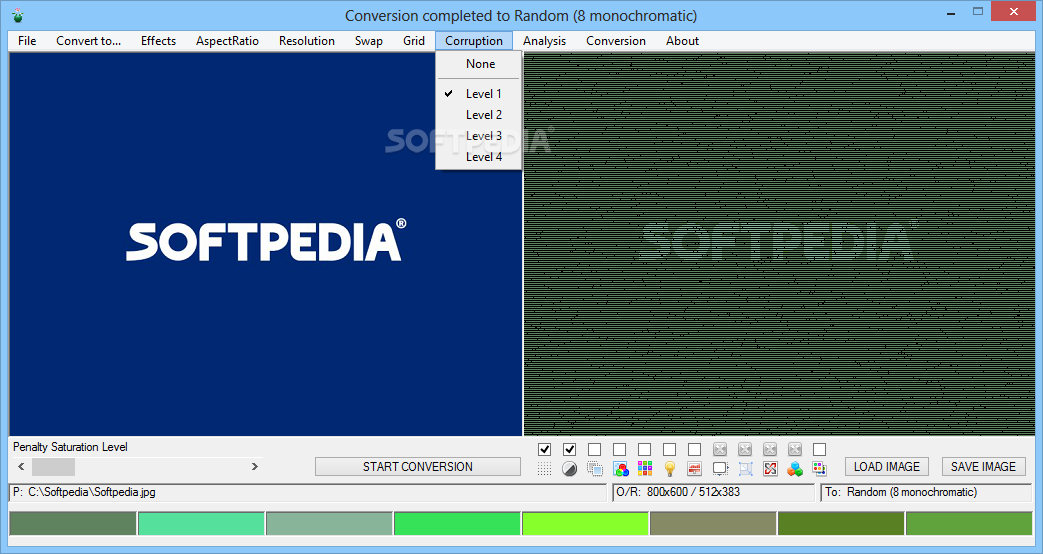This screenshot has width=1043, height=554.
Task: Check the box above the histogram icon
Action: click(x=694, y=450)
